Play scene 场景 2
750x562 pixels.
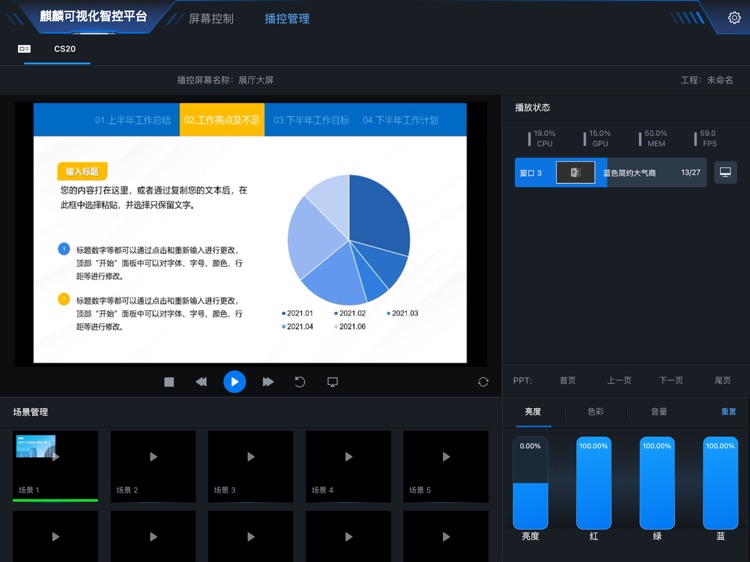tap(153, 457)
